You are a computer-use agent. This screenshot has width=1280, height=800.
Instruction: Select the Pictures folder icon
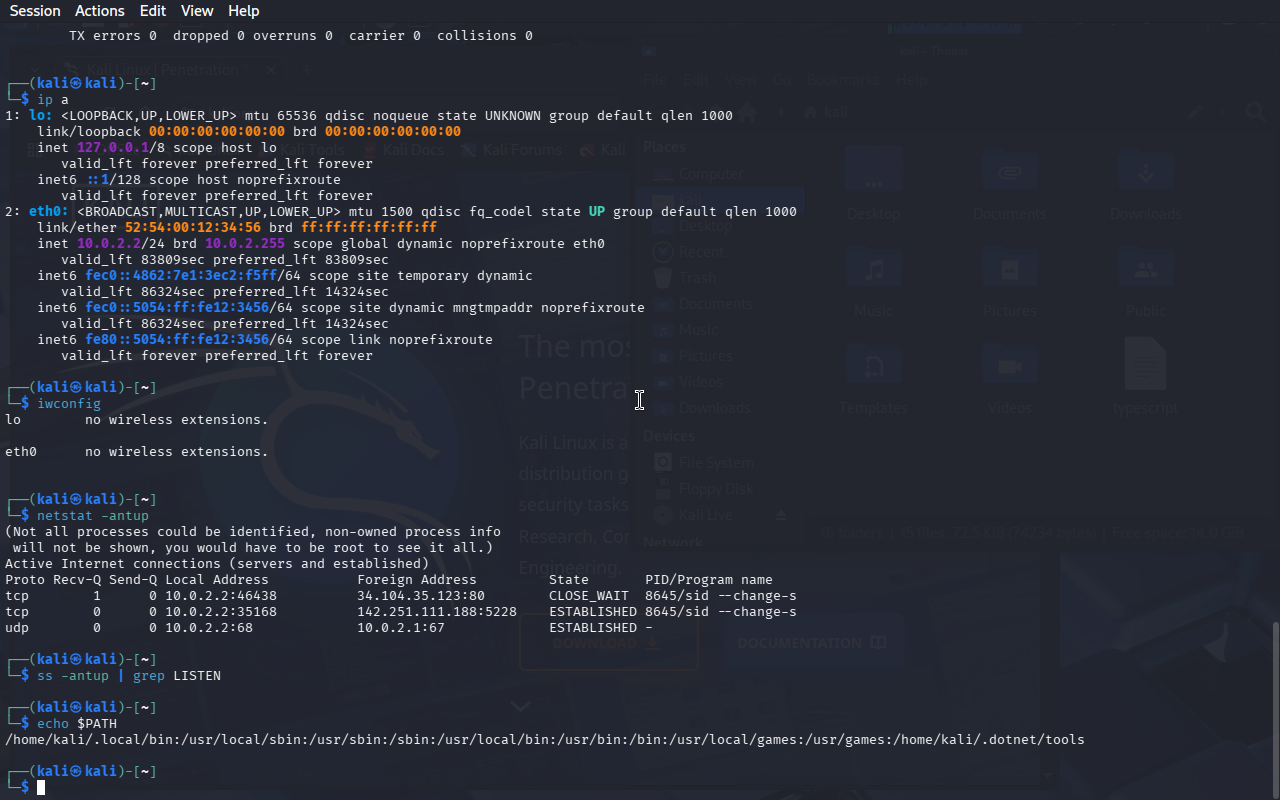pyautogui.click(x=1009, y=272)
